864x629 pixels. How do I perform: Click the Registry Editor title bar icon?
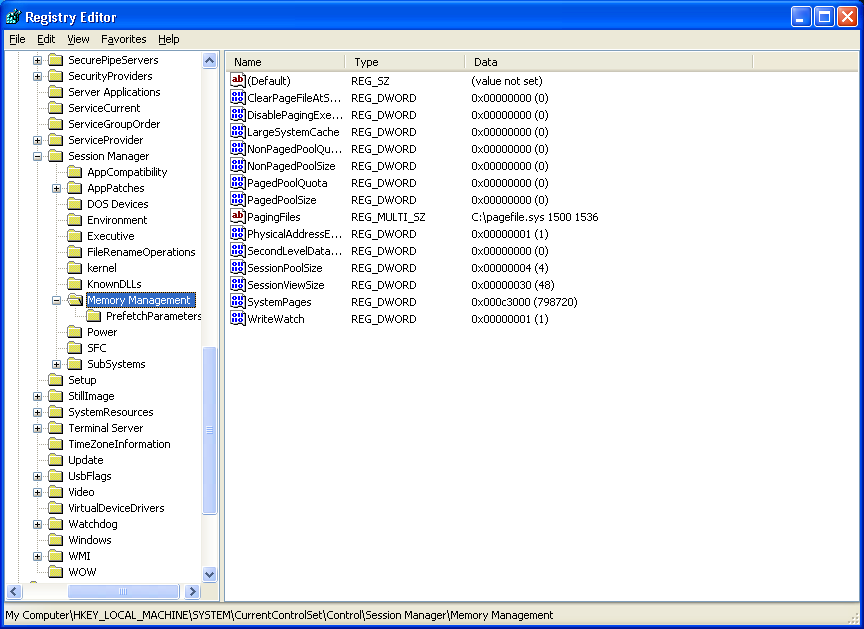[13, 16]
